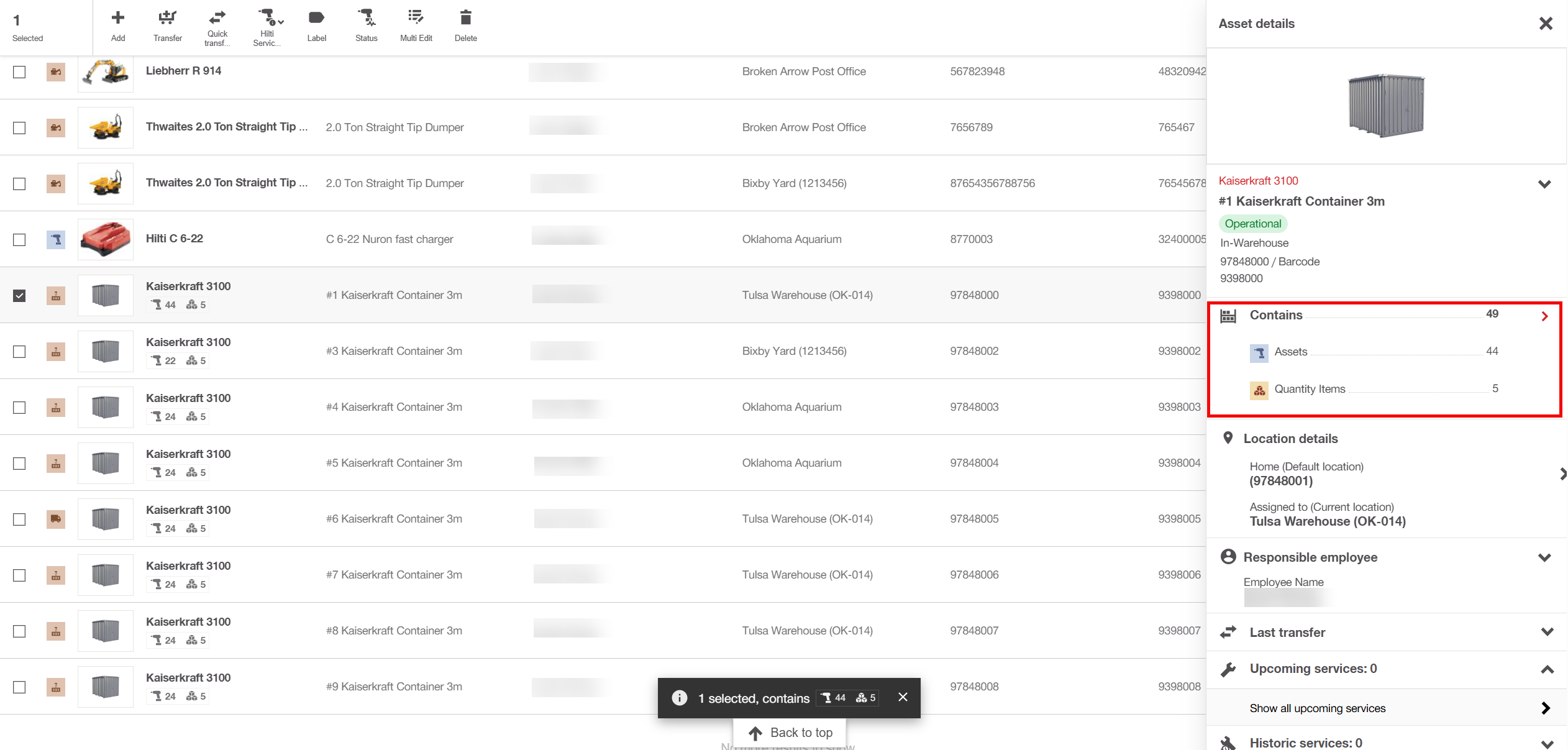Open the Hilti Services dropdown
This screenshot has width=1568, height=750.
(x=267, y=28)
